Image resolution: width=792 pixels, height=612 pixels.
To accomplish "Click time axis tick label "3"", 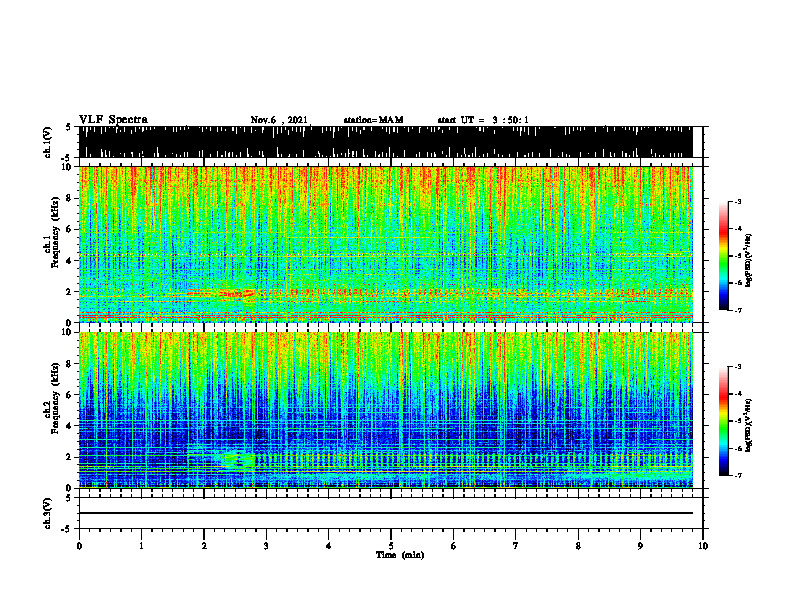I will point(266,546).
